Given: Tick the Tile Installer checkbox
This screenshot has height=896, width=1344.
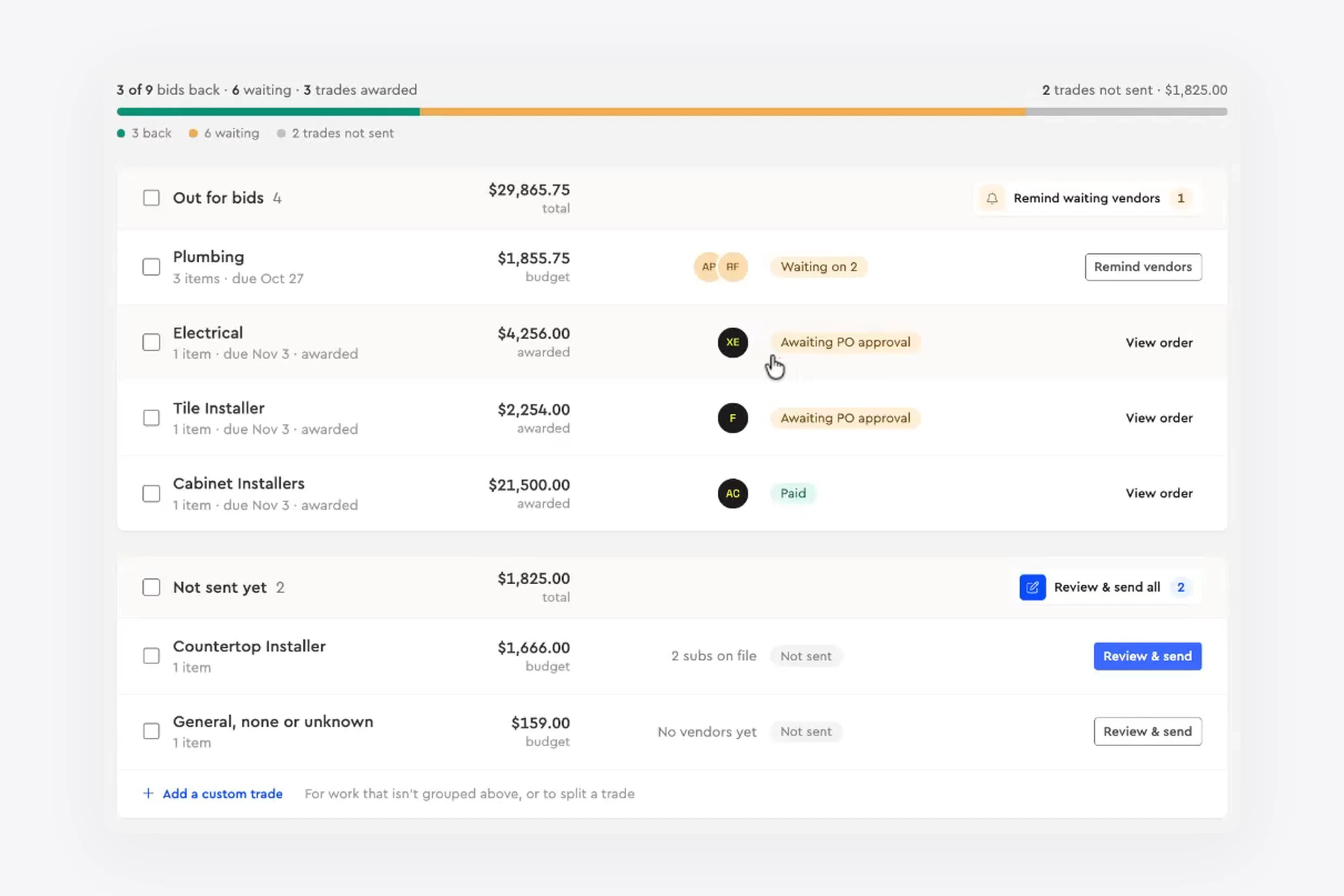Looking at the screenshot, I should [151, 418].
